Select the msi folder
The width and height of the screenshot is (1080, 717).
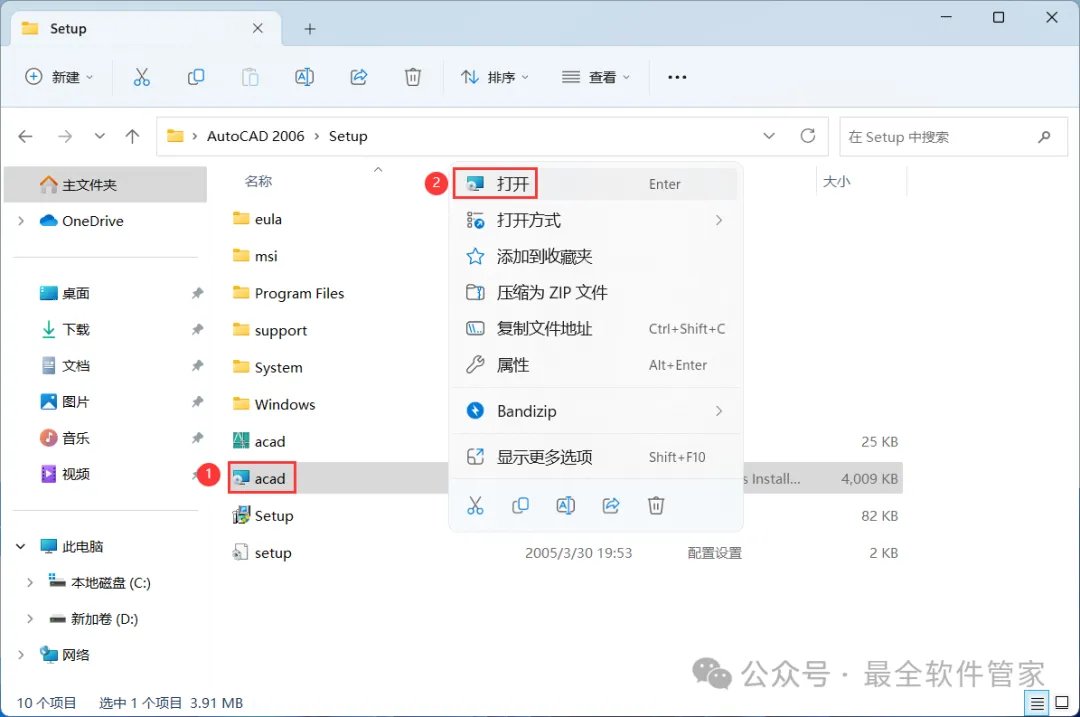pyautogui.click(x=255, y=256)
